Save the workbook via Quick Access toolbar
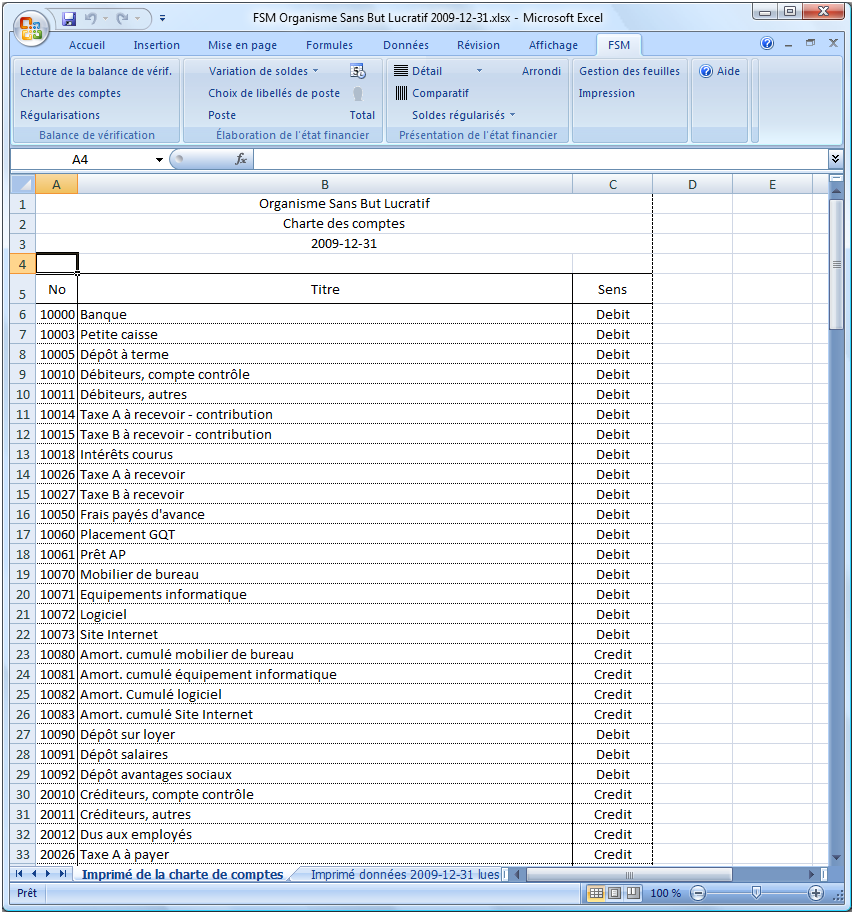854x914 pixels. [69, 19]
